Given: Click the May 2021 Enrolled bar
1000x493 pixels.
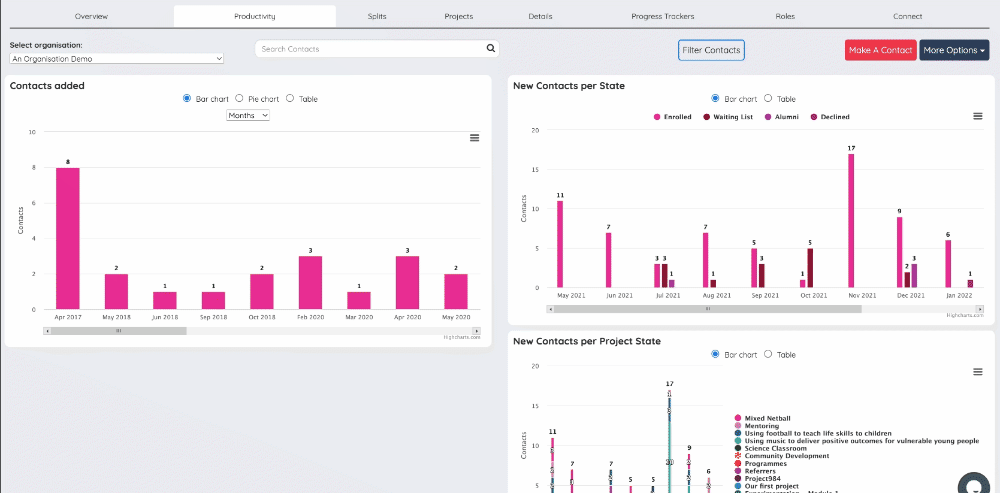Looking at the screenshot, I should click(560, 244).
